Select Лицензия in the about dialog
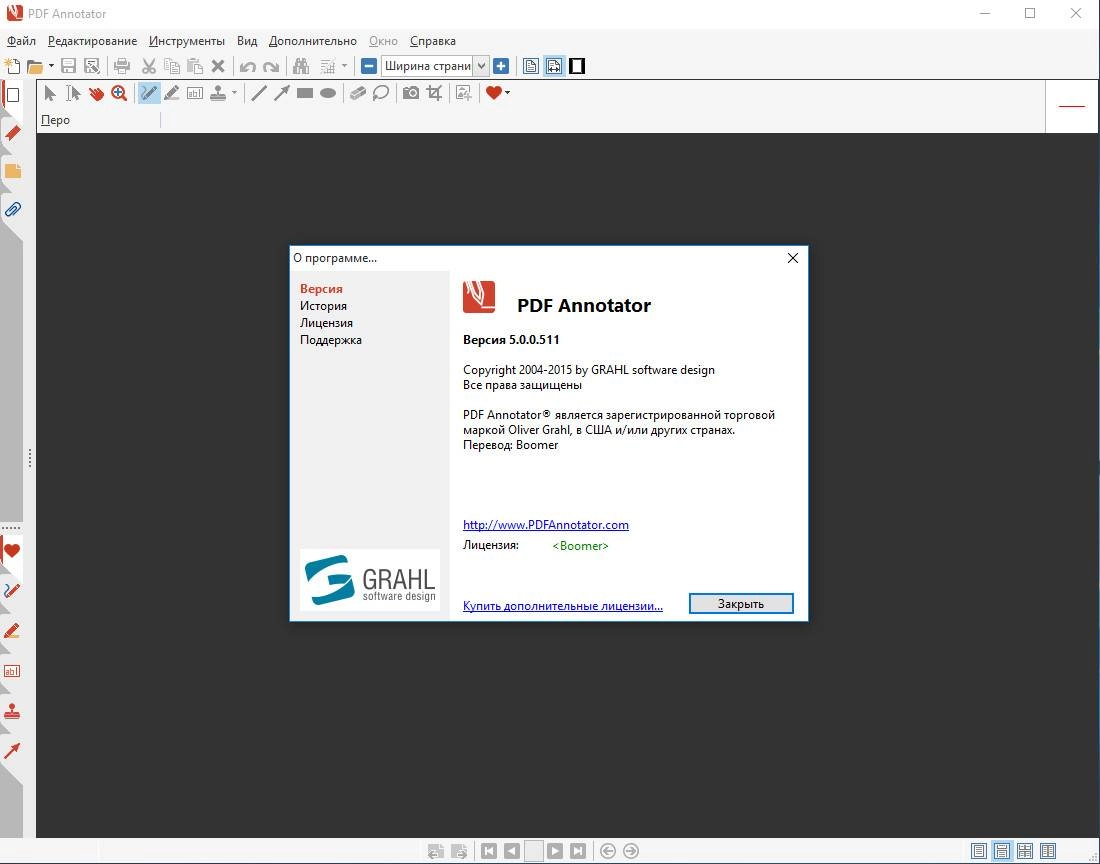This screenshot has height=864, width=1100. point(326,323)
